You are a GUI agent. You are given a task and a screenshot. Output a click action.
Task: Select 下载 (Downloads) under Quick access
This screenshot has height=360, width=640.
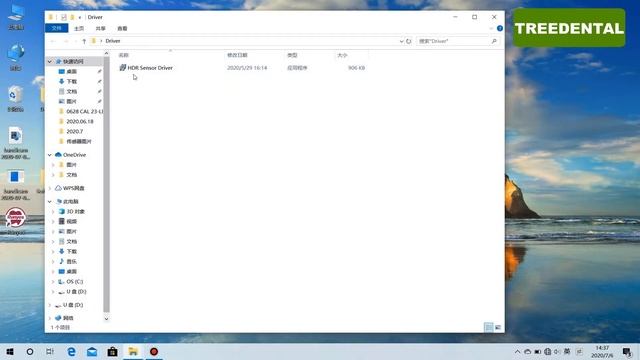[72, 82]
